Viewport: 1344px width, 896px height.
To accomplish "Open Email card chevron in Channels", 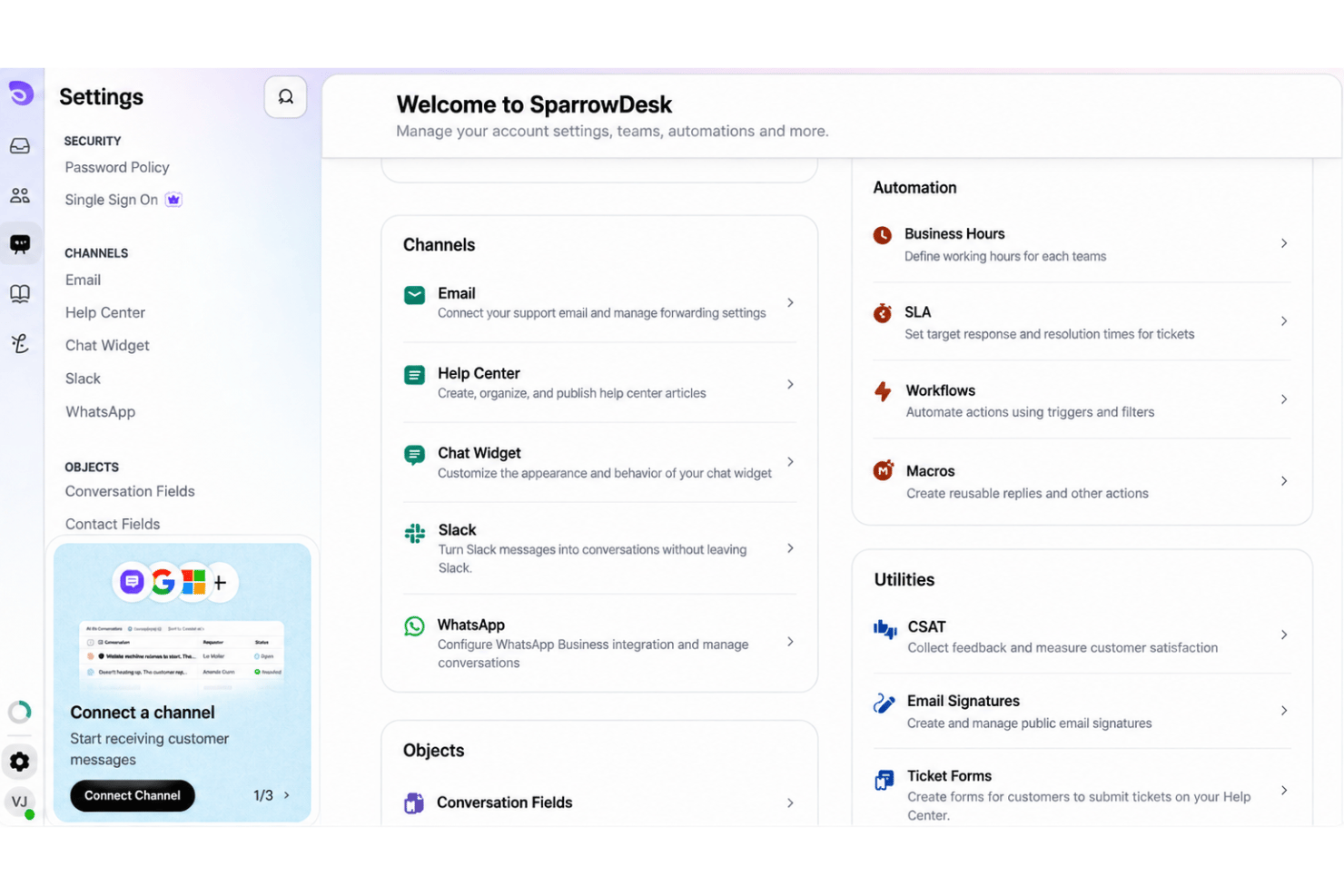I will click(790, 302).
